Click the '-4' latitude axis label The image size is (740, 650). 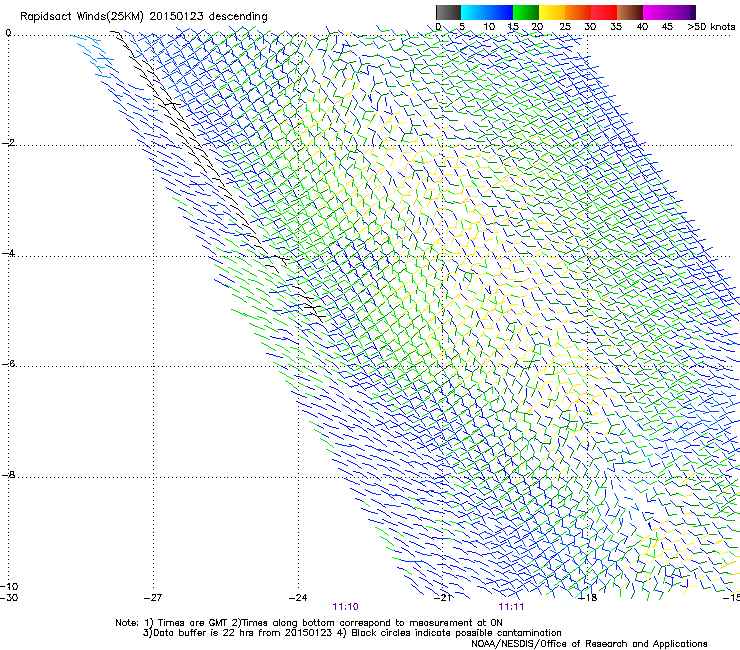(x=8, y=253)
